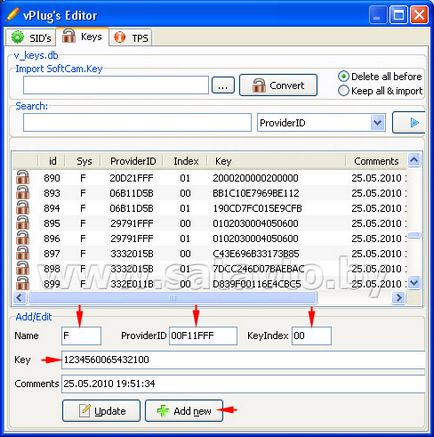
Task: Click the table's vertical scrollbar down arrow
Action: coord(414,283)
